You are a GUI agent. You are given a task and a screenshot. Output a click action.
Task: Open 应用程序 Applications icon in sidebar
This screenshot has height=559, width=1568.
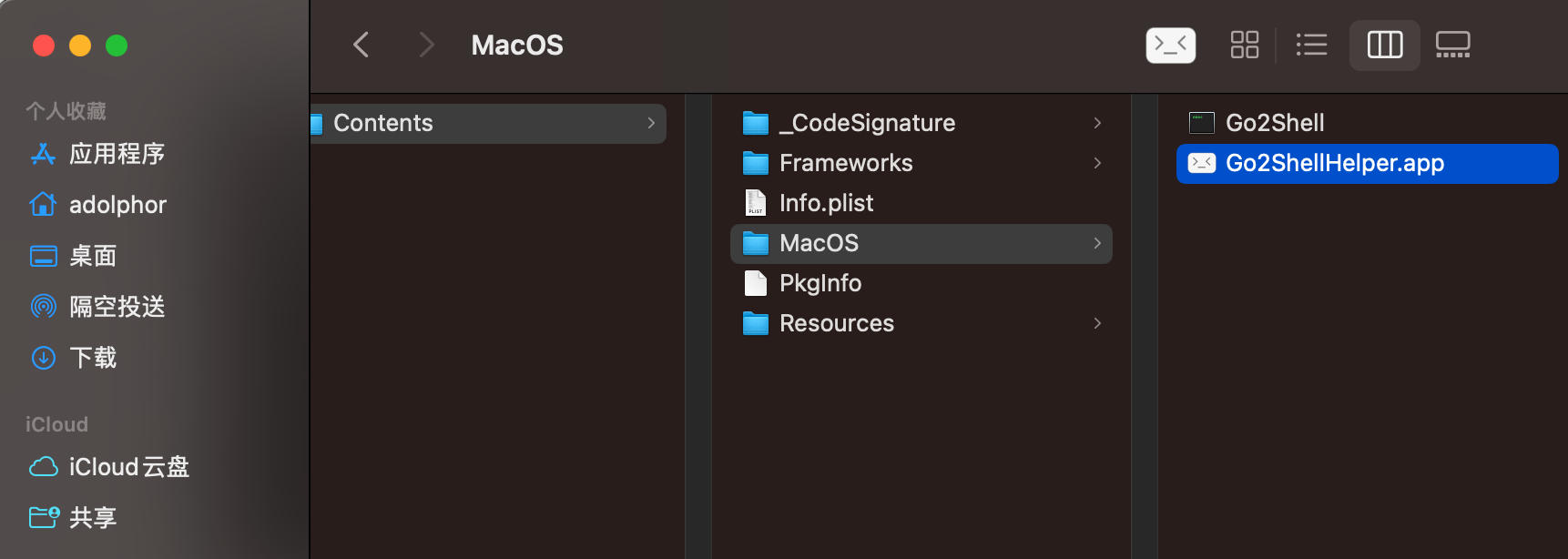coord(43,154)
